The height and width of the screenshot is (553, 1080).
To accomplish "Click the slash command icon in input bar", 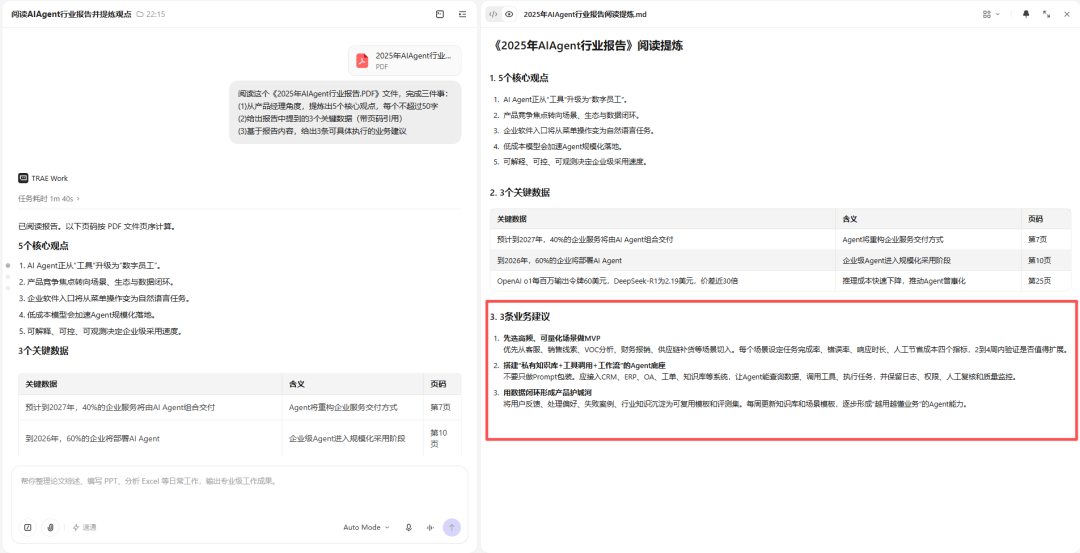I will click(x=28, y=528).
